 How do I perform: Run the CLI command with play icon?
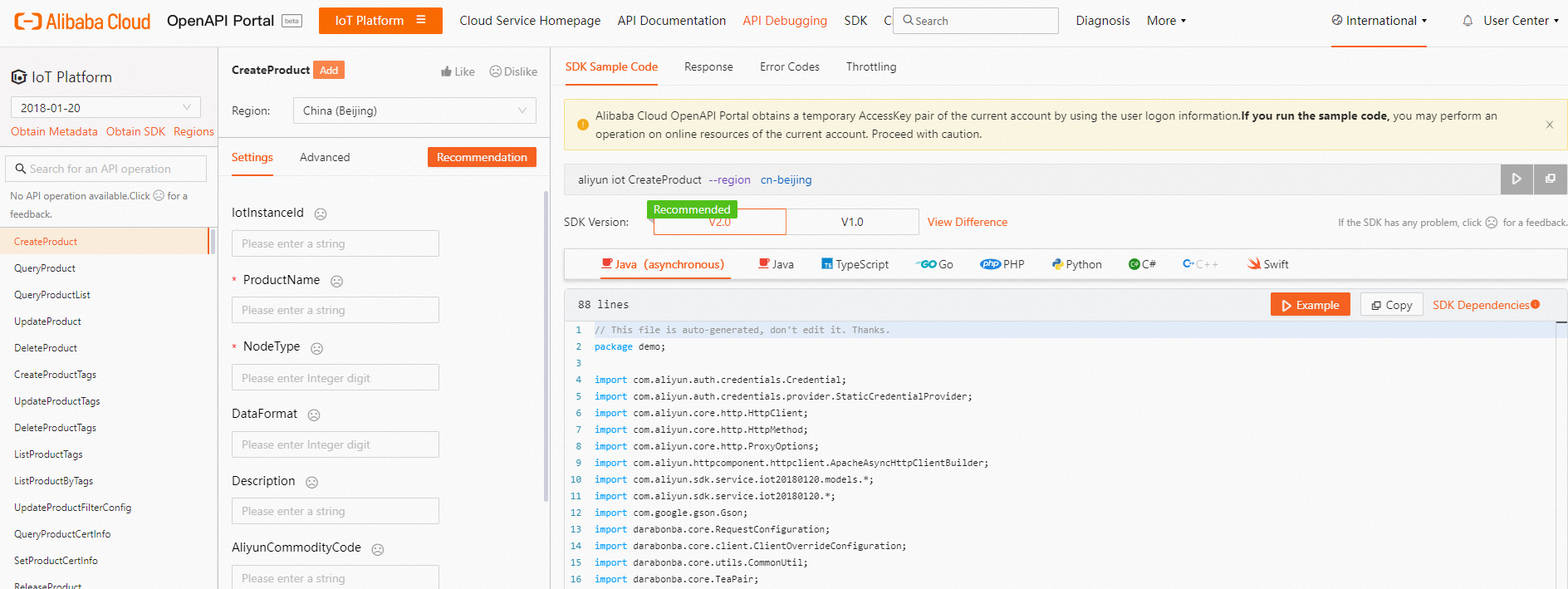tap(1517, 179)
